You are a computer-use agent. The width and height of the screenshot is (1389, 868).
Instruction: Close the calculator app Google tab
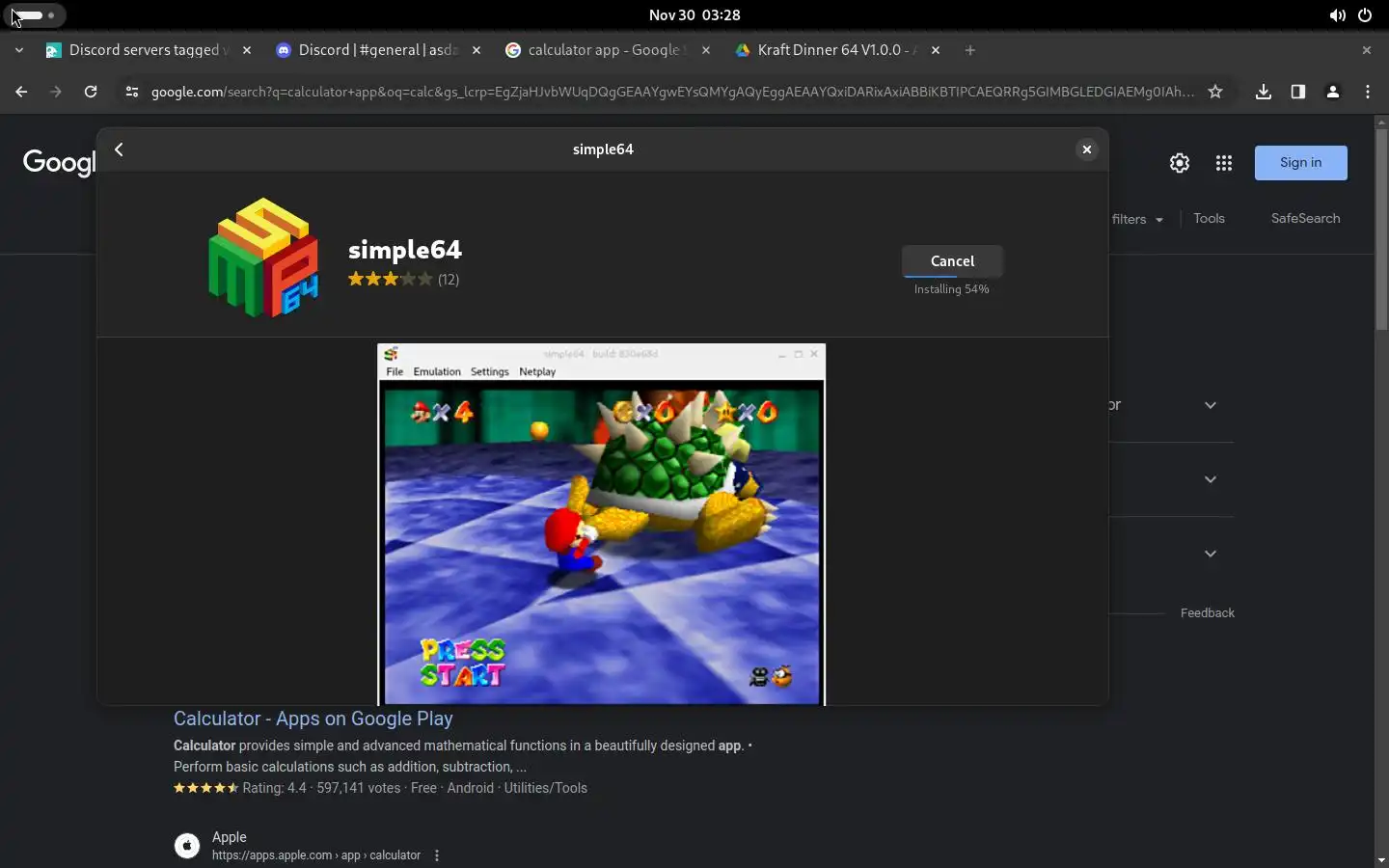[706, 50]
